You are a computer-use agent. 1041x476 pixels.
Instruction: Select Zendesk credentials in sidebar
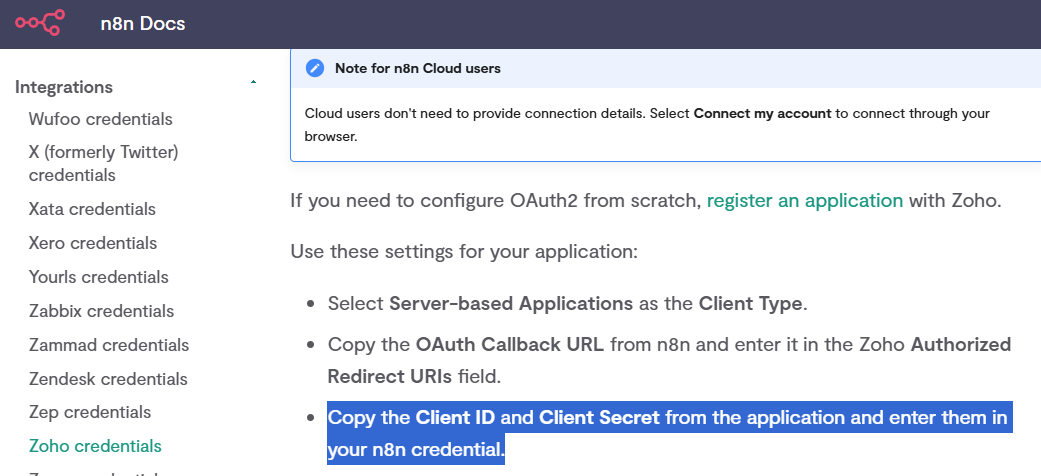point(108,379)
